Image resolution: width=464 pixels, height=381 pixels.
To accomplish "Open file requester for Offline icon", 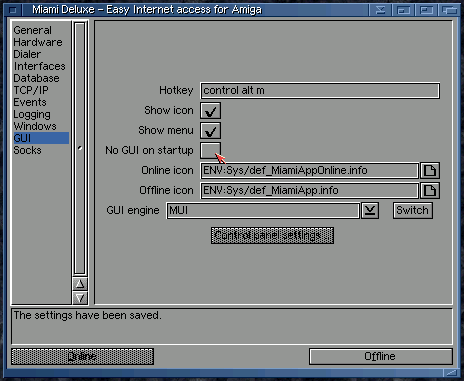I will pos(430,191).
